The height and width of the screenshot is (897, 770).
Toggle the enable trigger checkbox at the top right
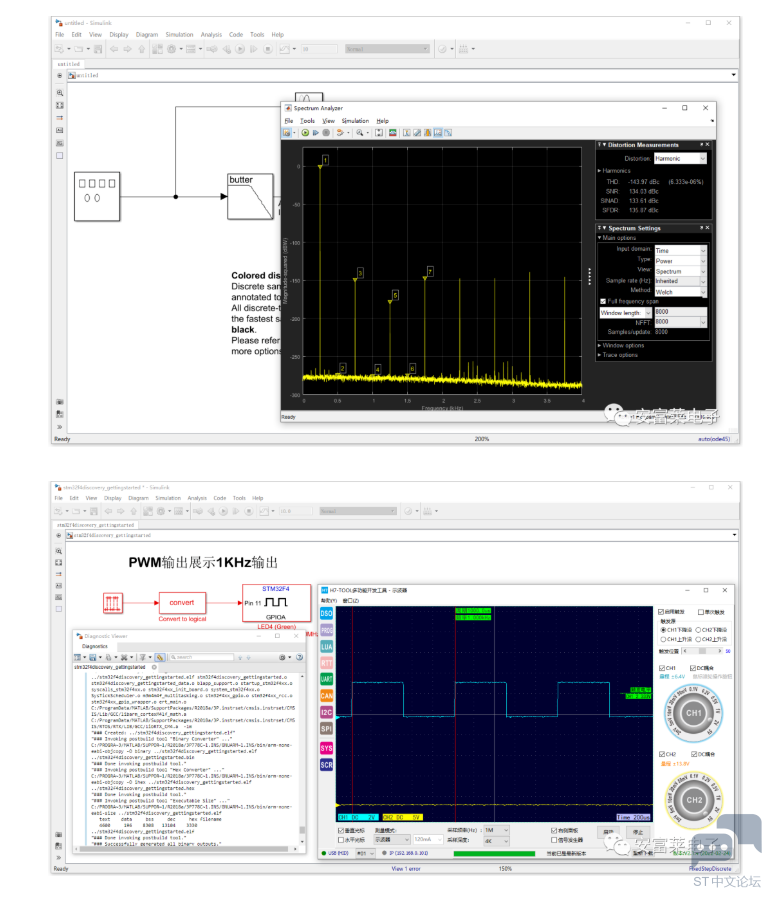coord(661,612)
